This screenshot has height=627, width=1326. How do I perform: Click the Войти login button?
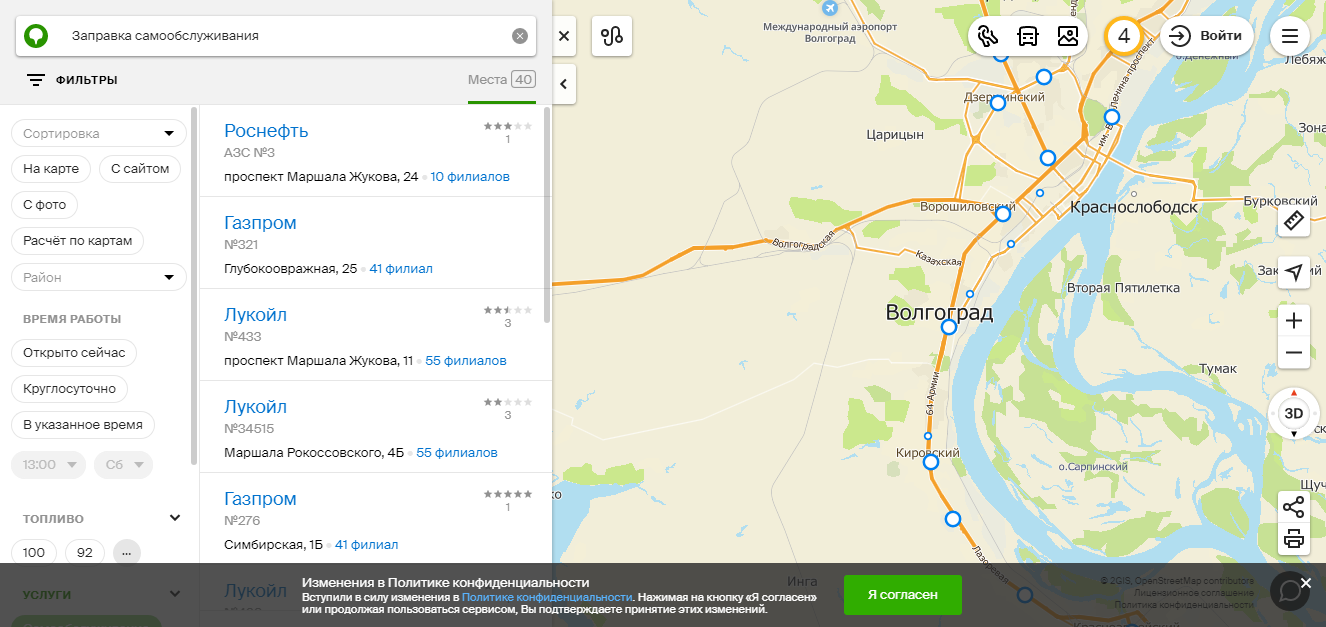coord(1207,36)
